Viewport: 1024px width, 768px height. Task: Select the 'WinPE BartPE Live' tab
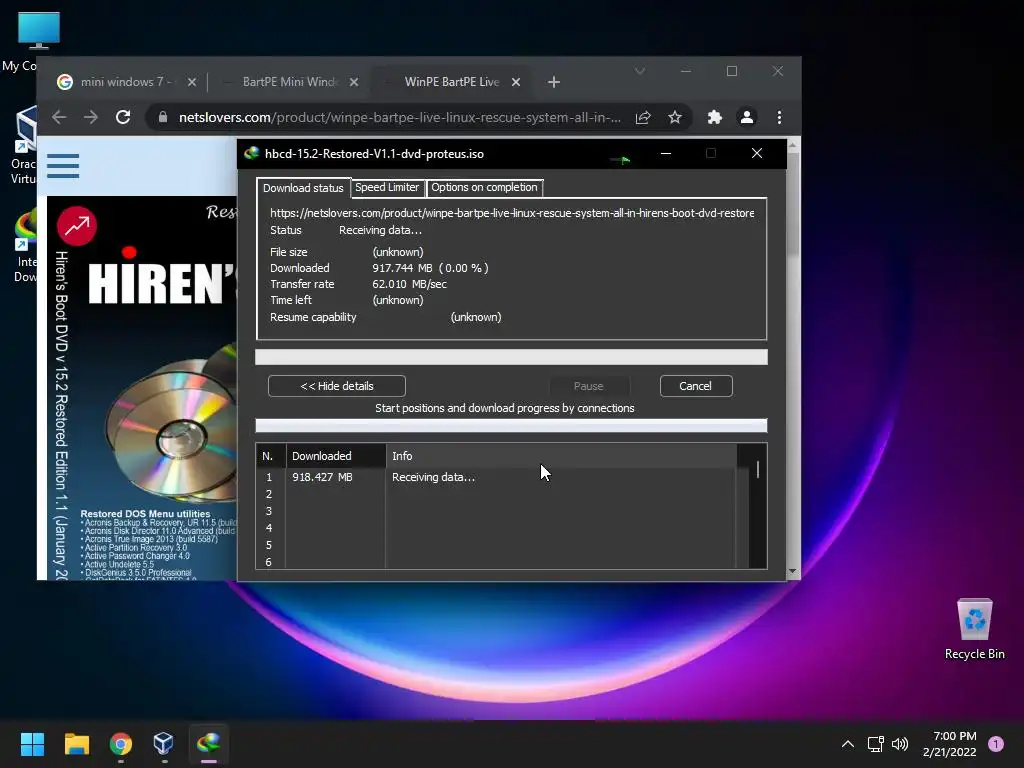click(451, 82)
